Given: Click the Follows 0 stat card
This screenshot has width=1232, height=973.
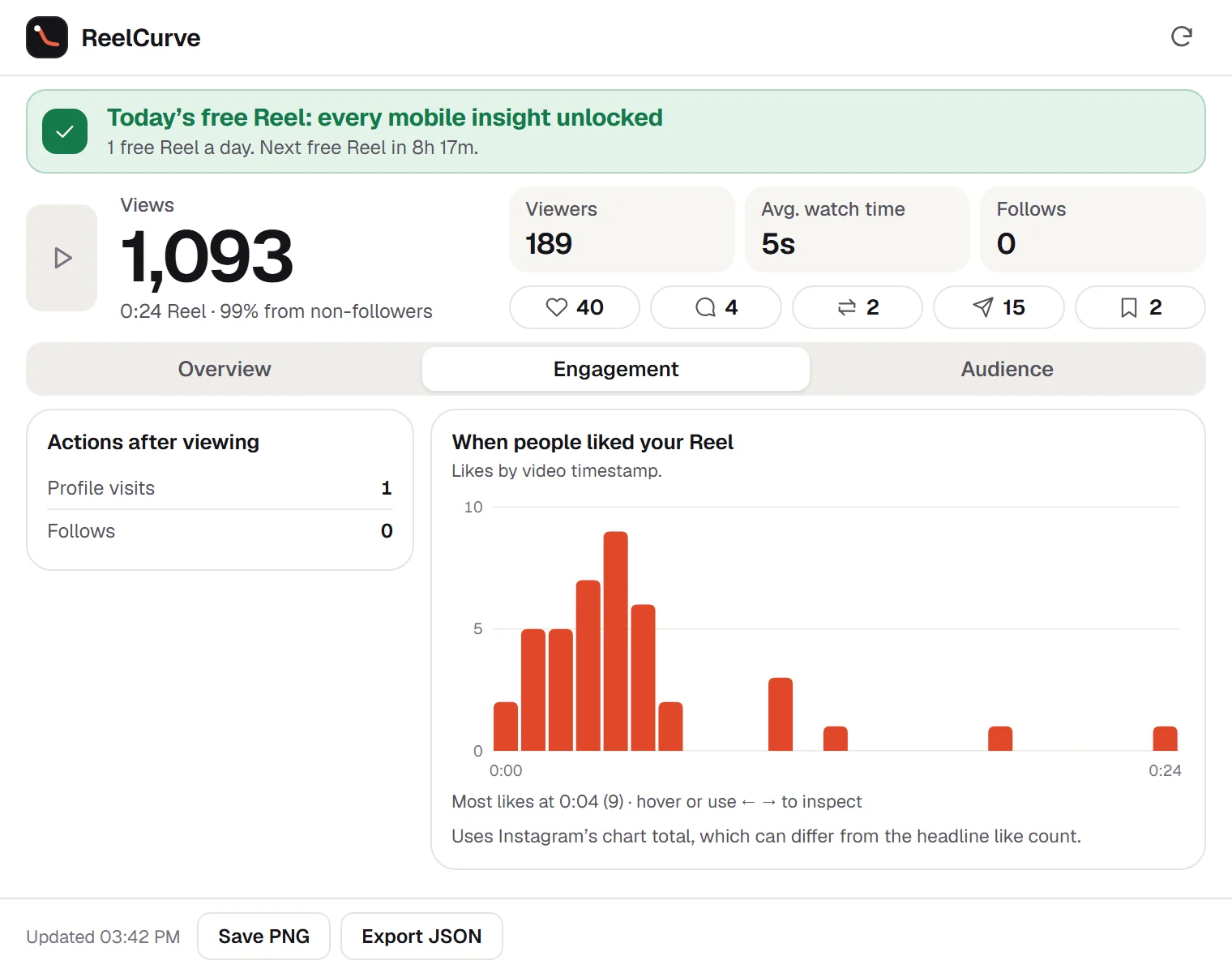Looking at the screenshot, I should (1093, 229).
